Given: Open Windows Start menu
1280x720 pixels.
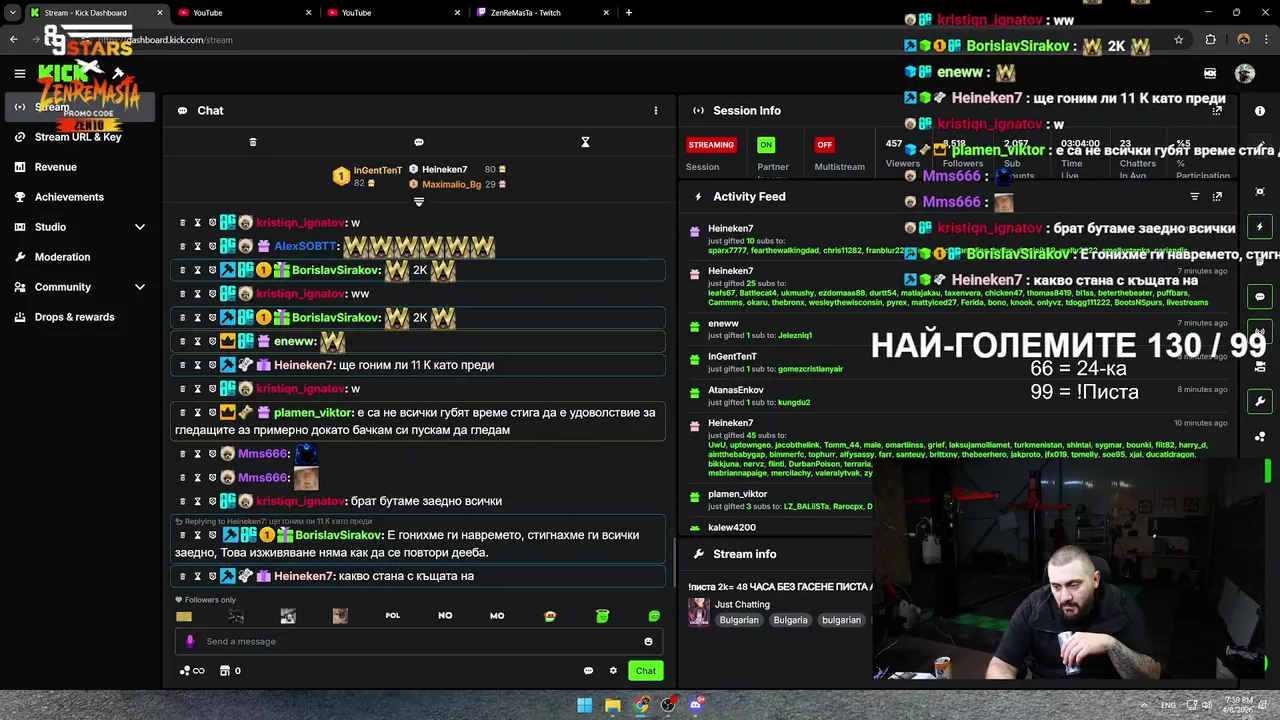Looking at the screenshot, I should 584,705.
